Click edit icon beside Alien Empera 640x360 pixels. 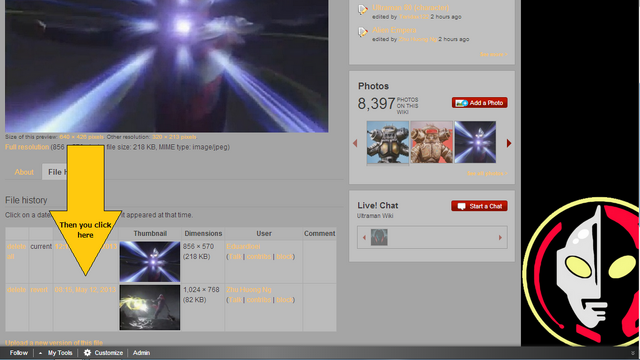[363, 32]
